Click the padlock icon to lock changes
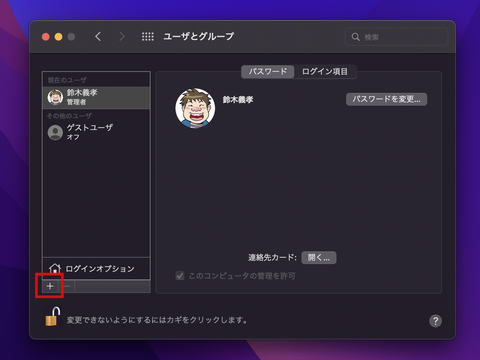This screenshot has height=360, width=480. (53, 317)
